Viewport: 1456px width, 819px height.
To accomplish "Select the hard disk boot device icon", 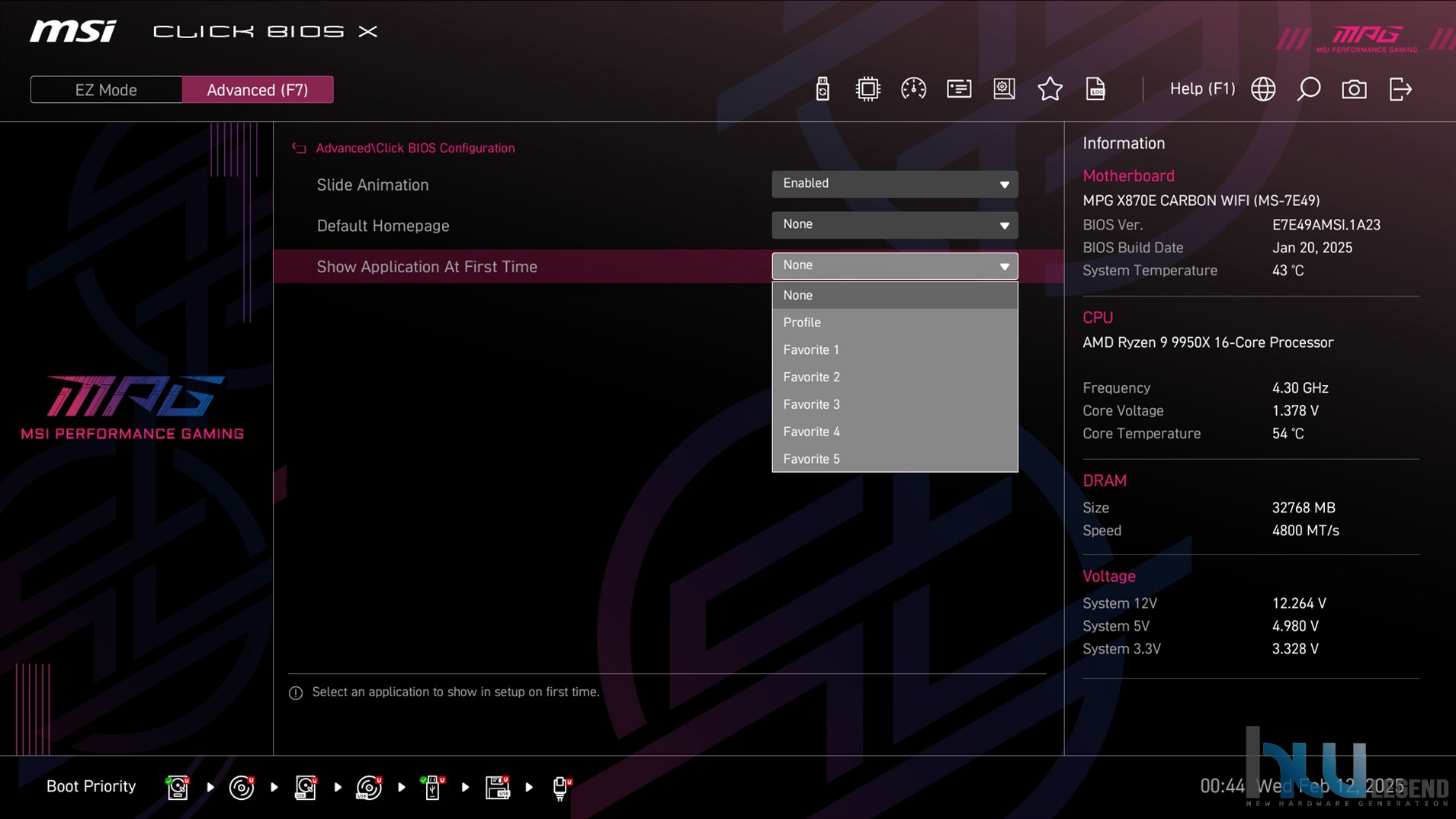I will coord(178,787).
